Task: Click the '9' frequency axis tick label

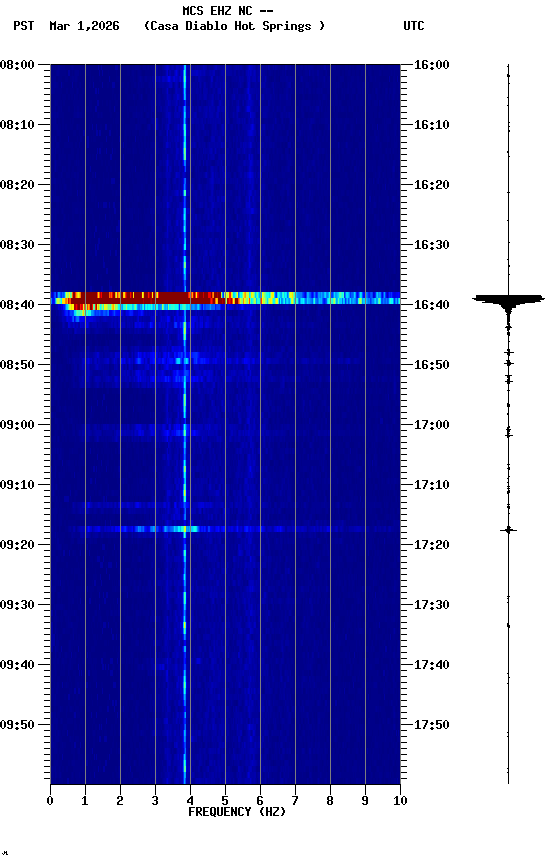Action: click(x=365, y=801)
